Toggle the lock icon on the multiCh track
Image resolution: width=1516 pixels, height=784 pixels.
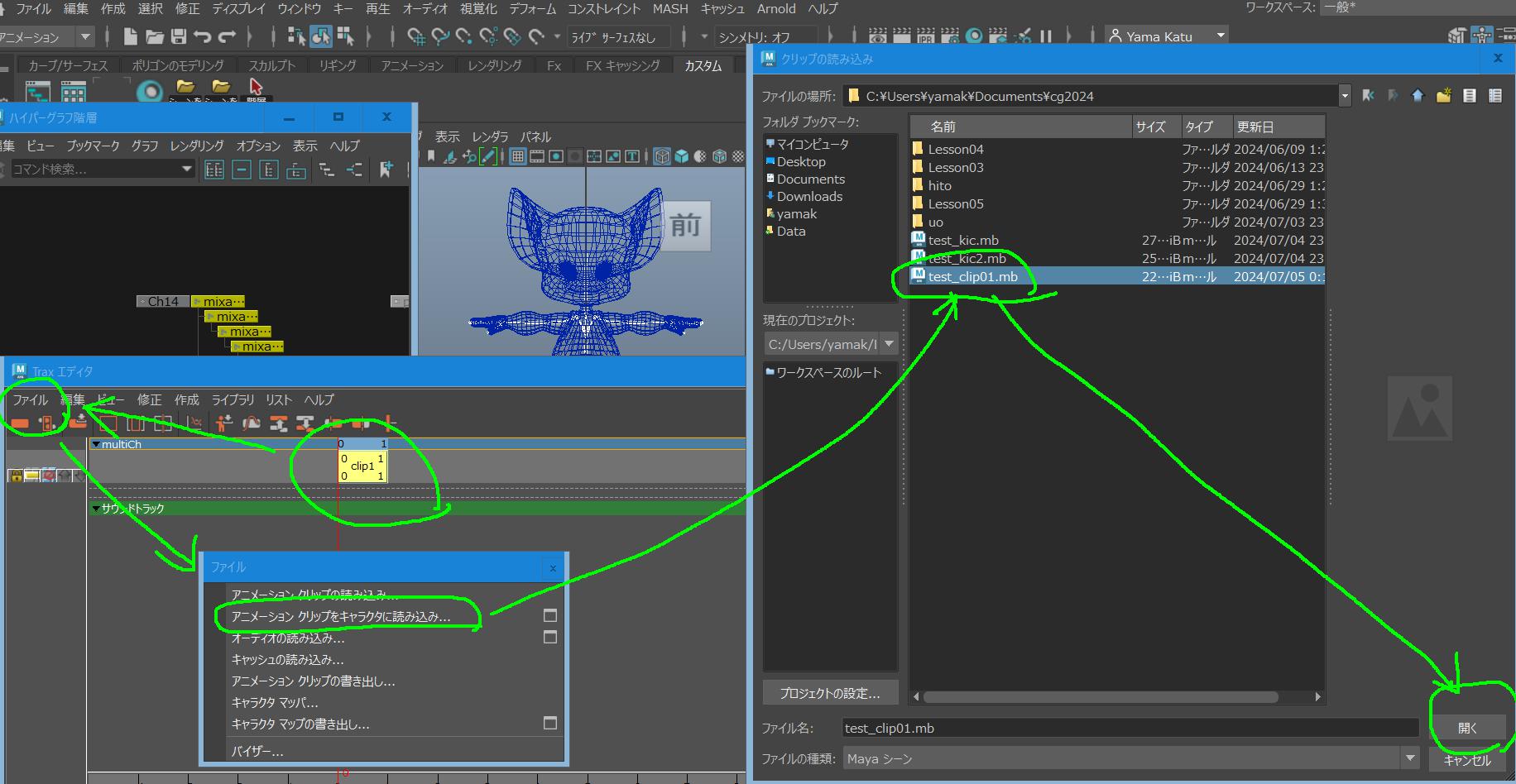[15, 476]
